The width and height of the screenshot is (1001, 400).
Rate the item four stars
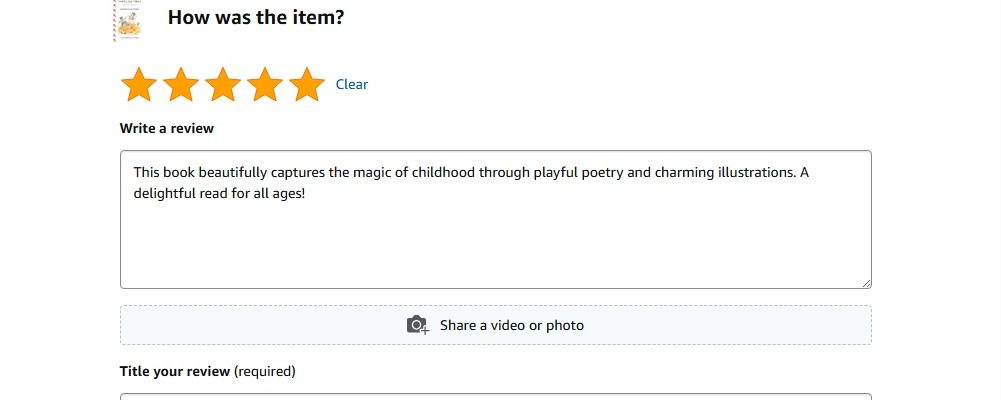(x=265, y=84)
